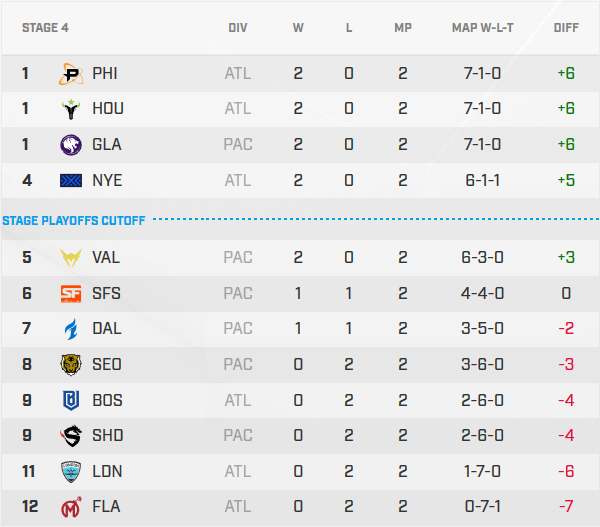Viewport: 600px width, 527px height.
Task: Click the Boston Uprising shield logo
Action: [72, 400]
